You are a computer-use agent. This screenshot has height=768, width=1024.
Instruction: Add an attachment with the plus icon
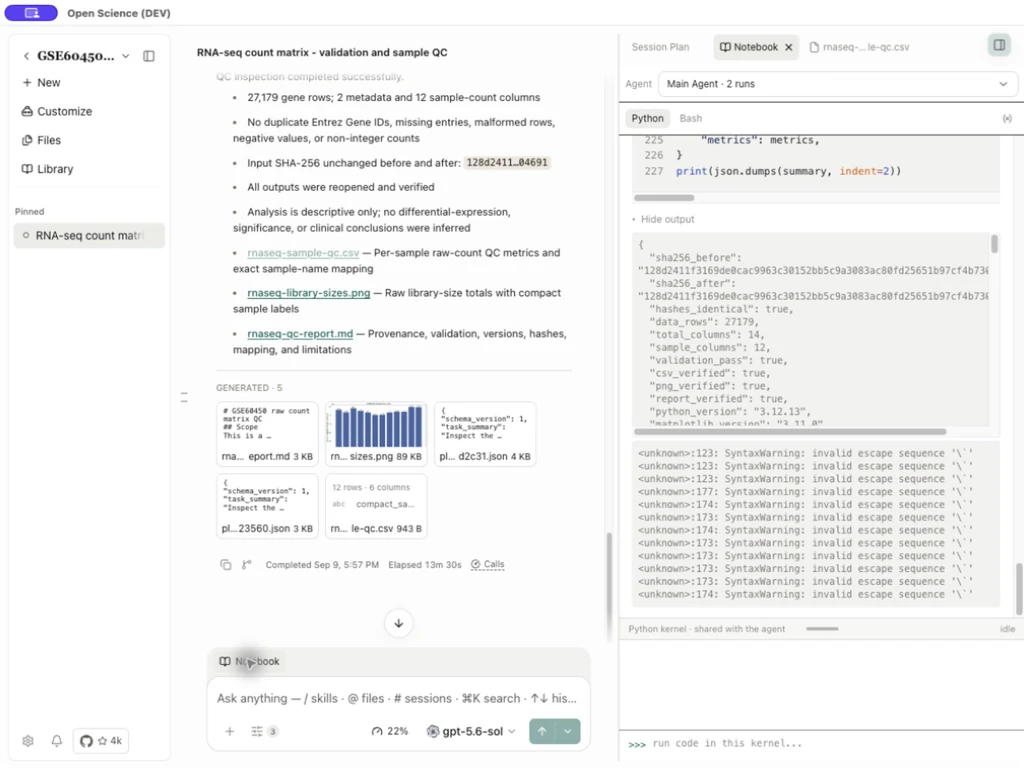229,731
